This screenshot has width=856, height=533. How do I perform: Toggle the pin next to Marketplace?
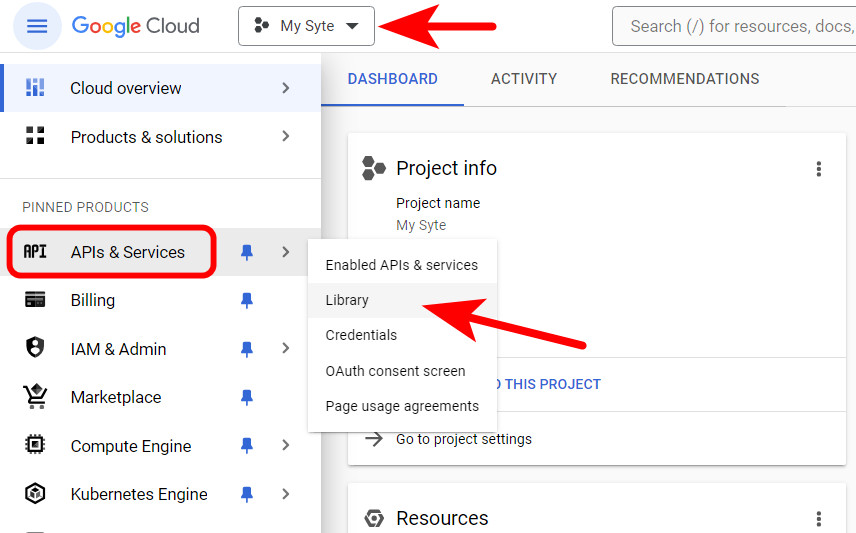tap(247, 397)
